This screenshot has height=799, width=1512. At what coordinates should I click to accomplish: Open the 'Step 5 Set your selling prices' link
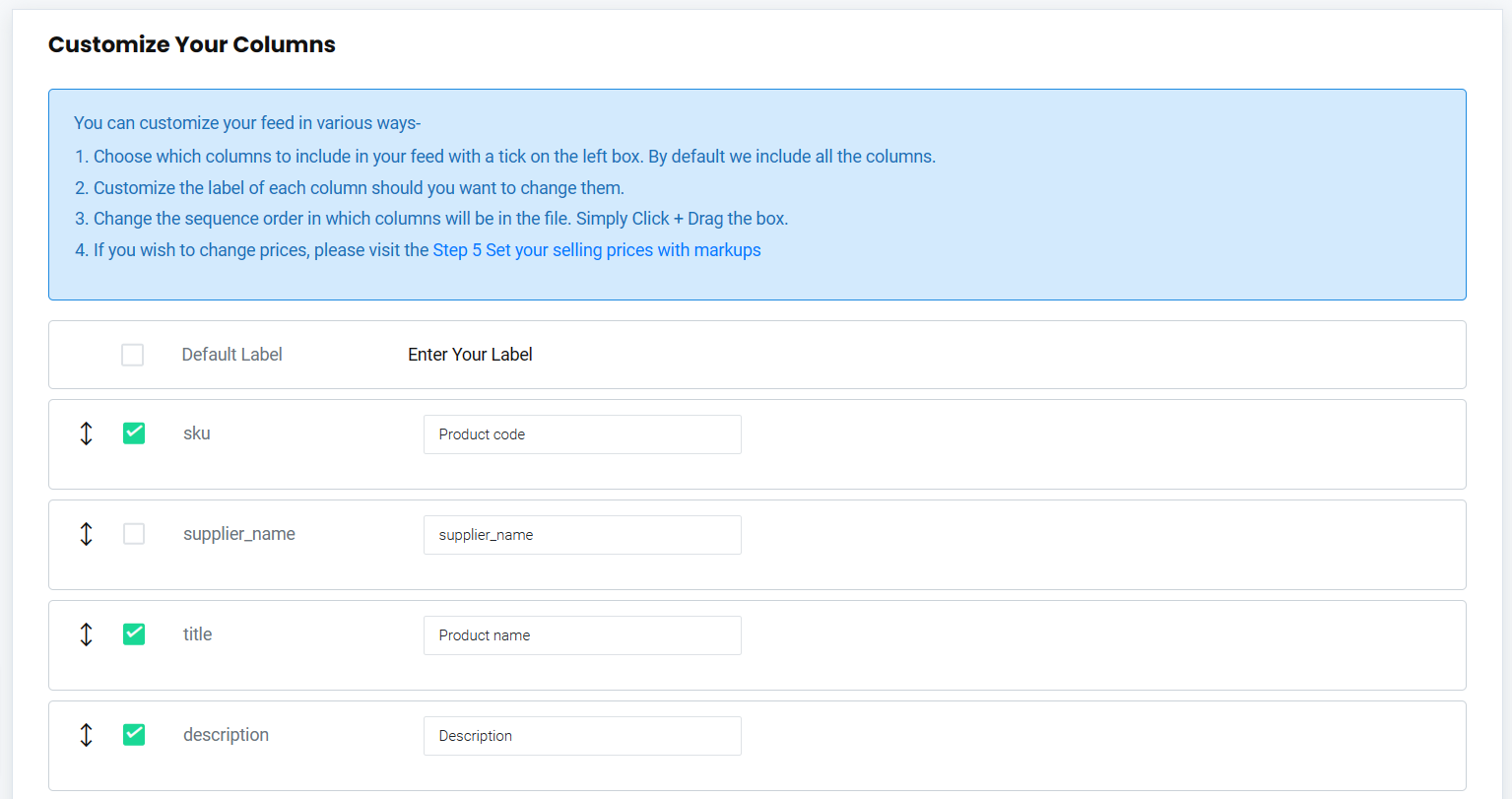pyautogui.click(x=596, y=250)
